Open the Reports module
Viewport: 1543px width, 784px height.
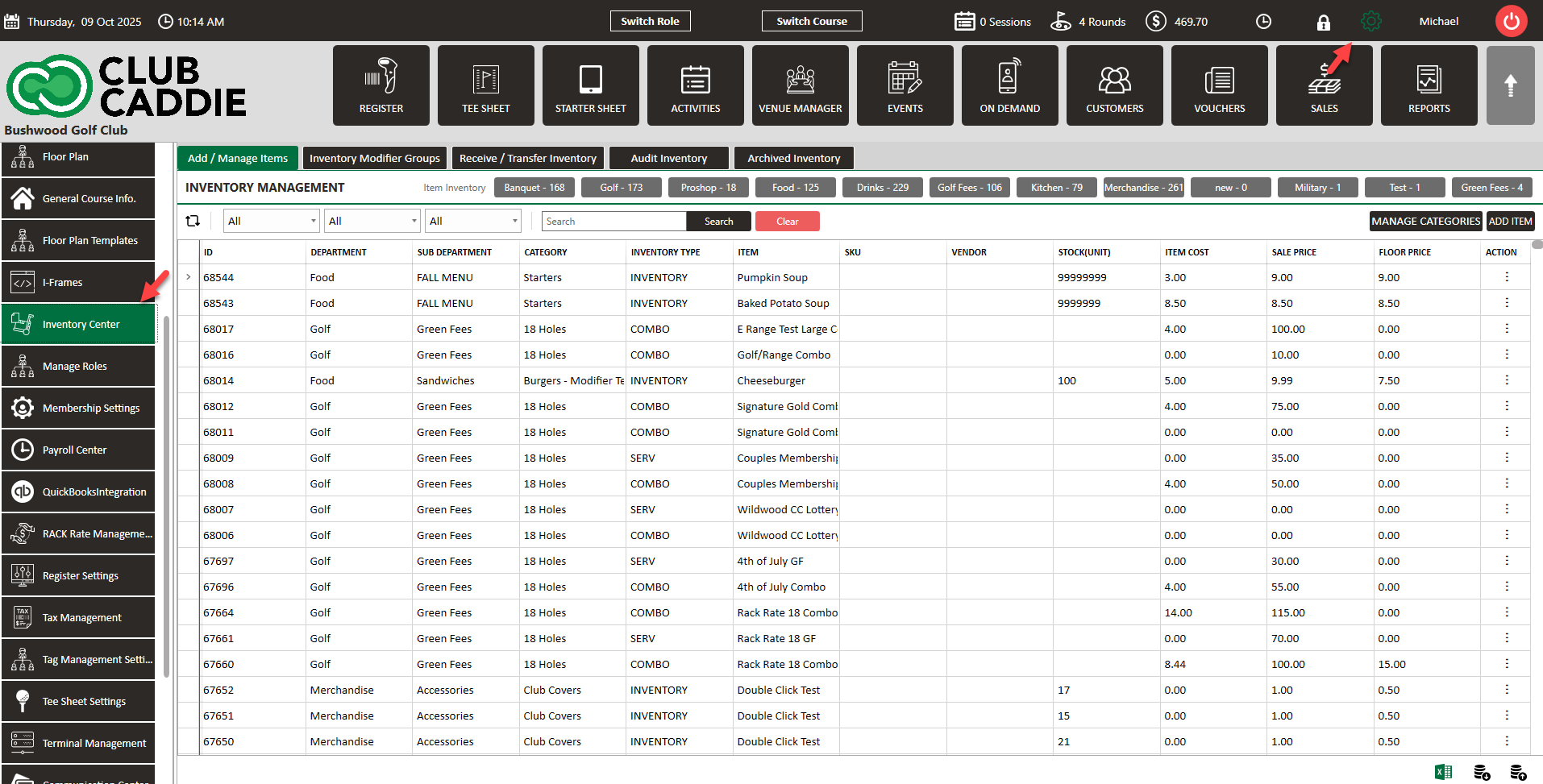[x=1429, y=85]
